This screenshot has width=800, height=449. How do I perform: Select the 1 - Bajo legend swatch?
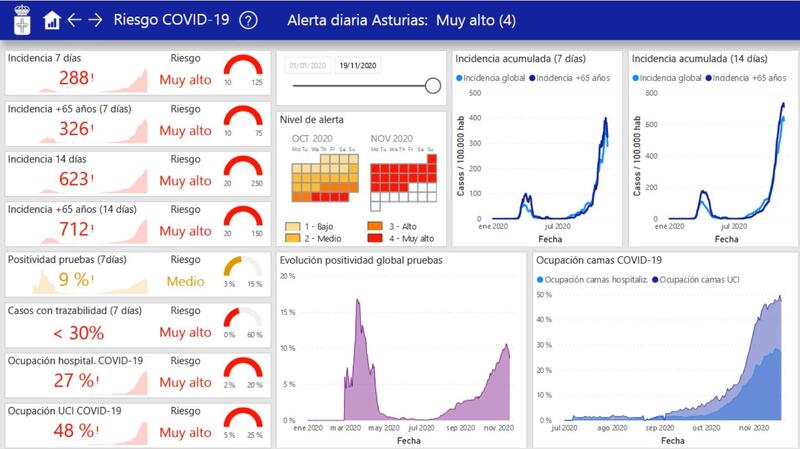(293, 227)
